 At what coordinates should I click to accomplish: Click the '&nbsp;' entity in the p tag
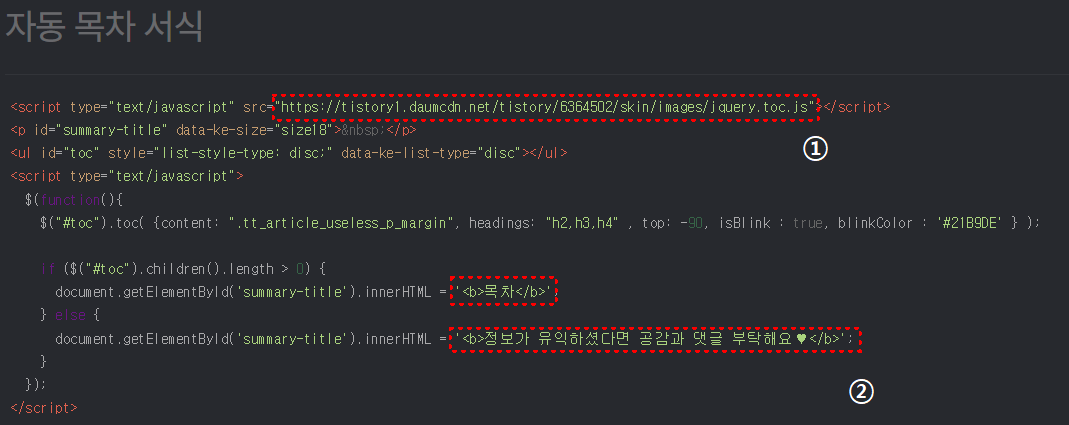coord(365,130)
